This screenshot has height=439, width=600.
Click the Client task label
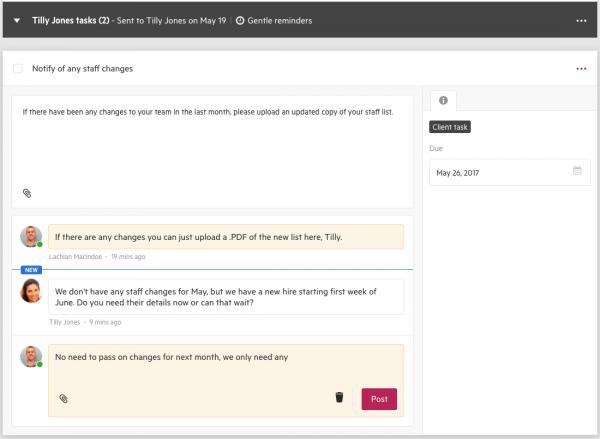450,127
